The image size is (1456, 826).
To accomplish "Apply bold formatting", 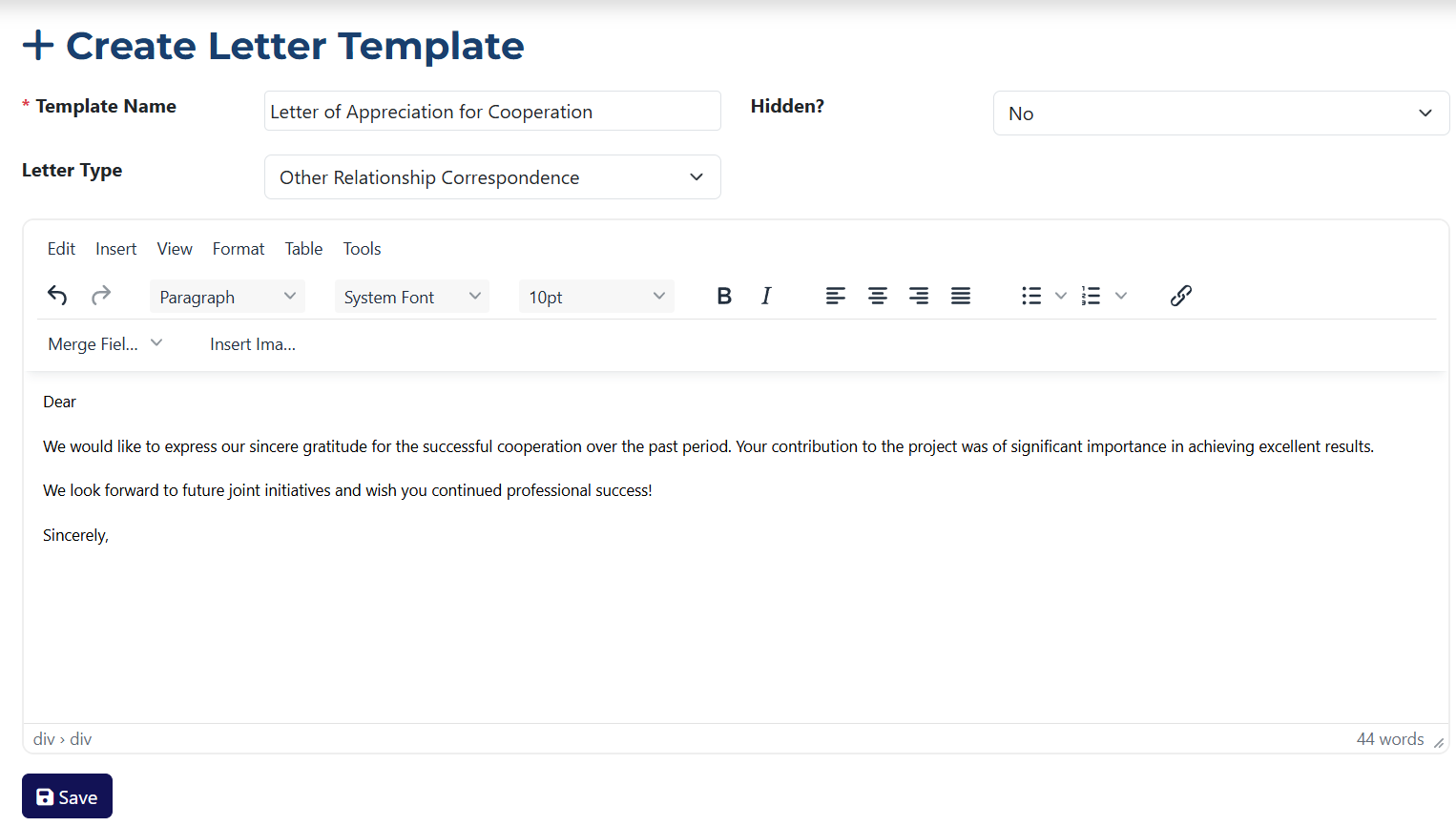I will (724, 296).
